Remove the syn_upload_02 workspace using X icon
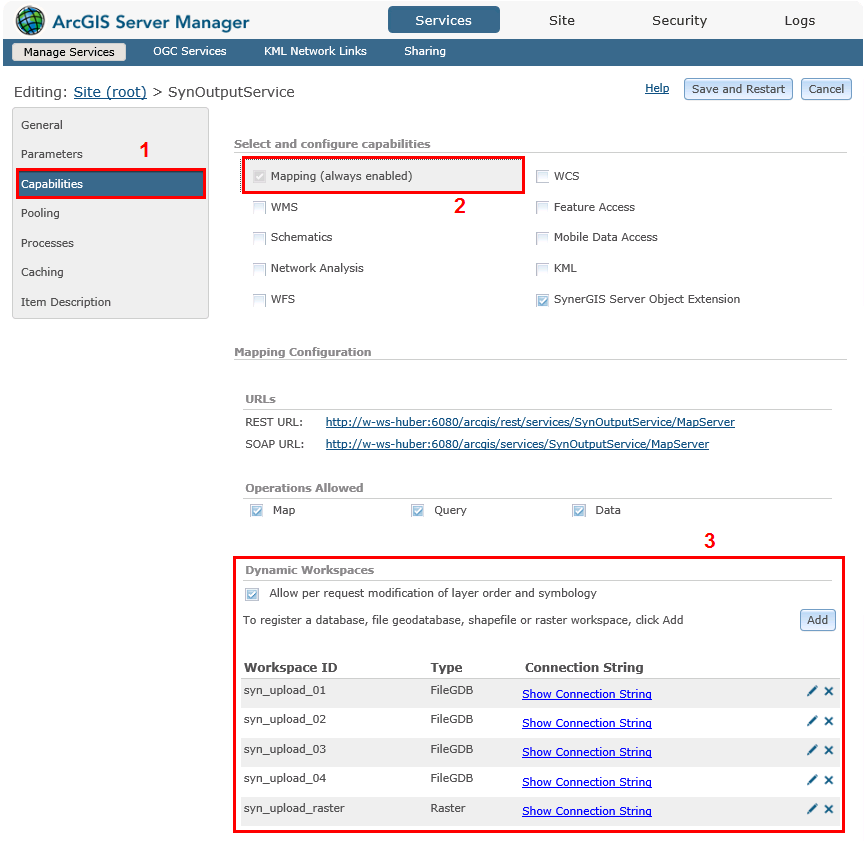867x842 pixels. pos(829,721)
